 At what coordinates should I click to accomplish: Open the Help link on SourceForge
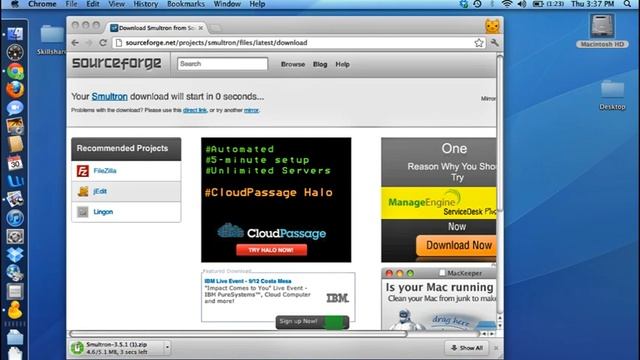(x=342, y=64)
